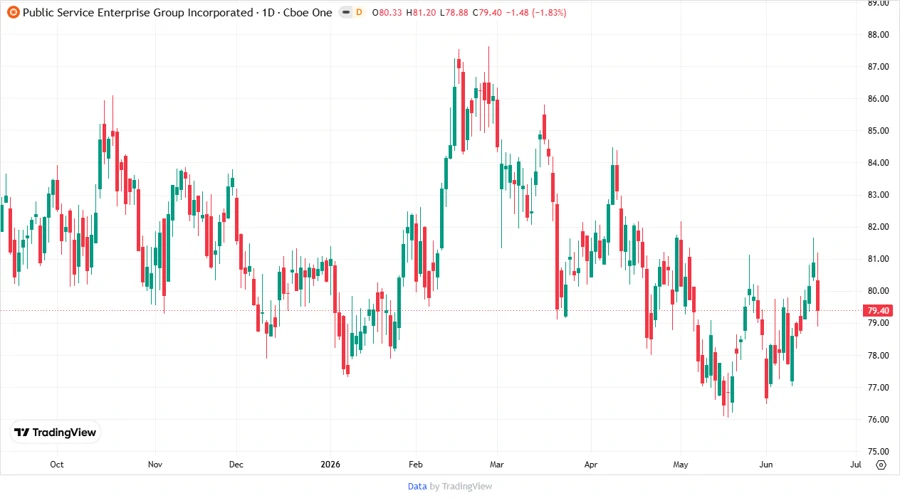Open the 'by TradingView' attribution link
The height and width of the screenshot is (498, 900).
(461, 487)
